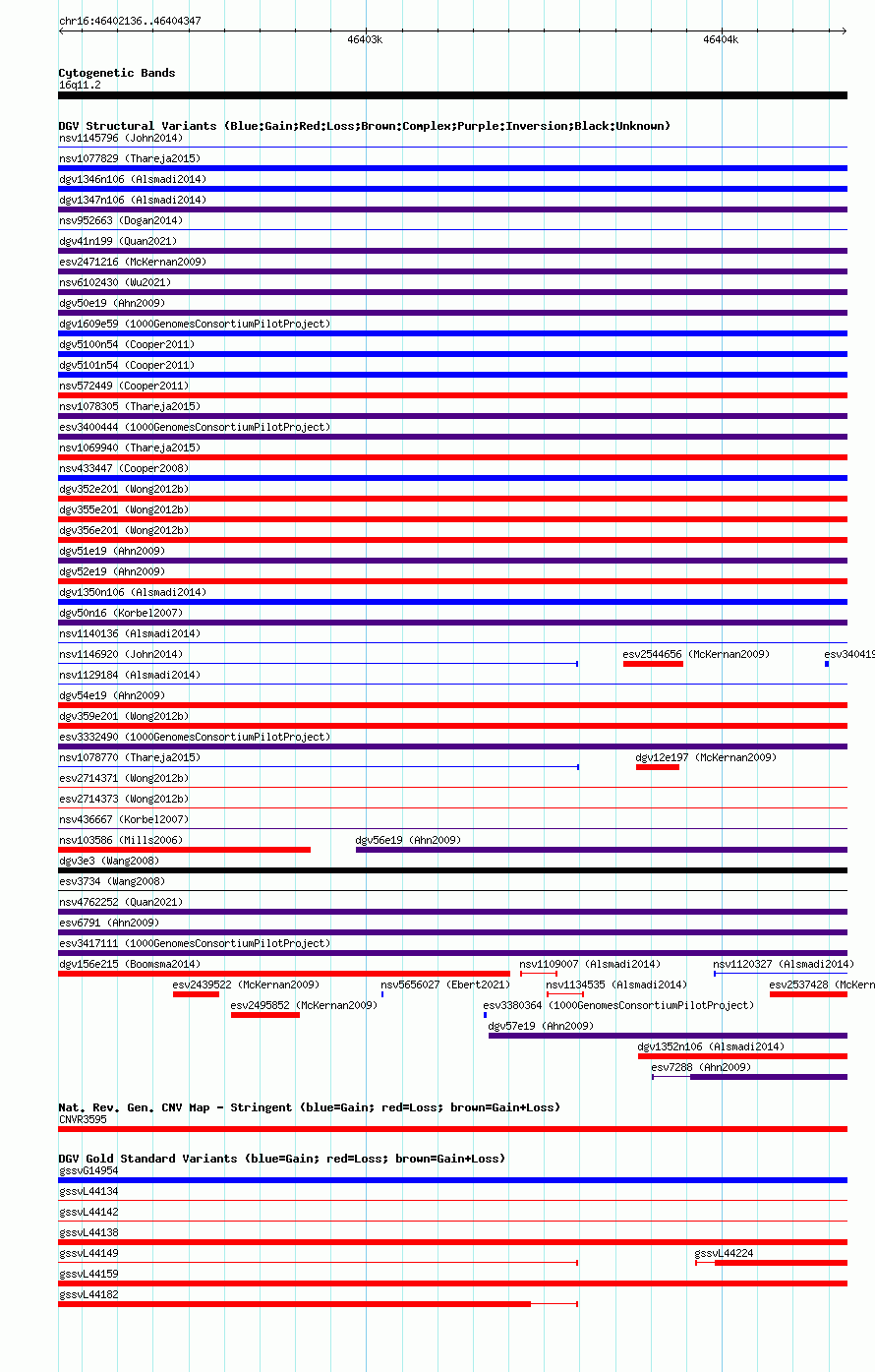Click the dgv3e3 (Wang2008) label
Screen dimensions: 875x1372
pos(108,861)
